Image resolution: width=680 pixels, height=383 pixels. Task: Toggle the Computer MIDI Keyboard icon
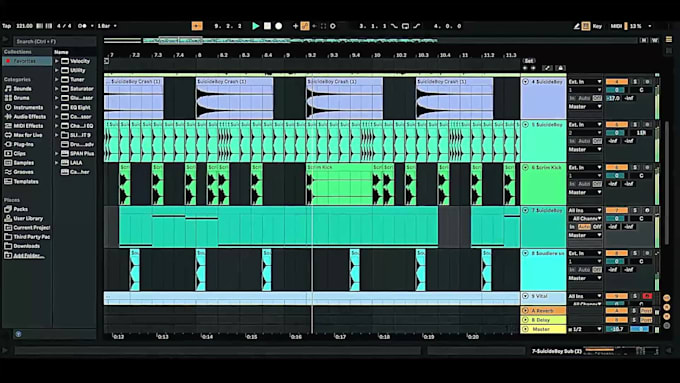tap(586, 26)
